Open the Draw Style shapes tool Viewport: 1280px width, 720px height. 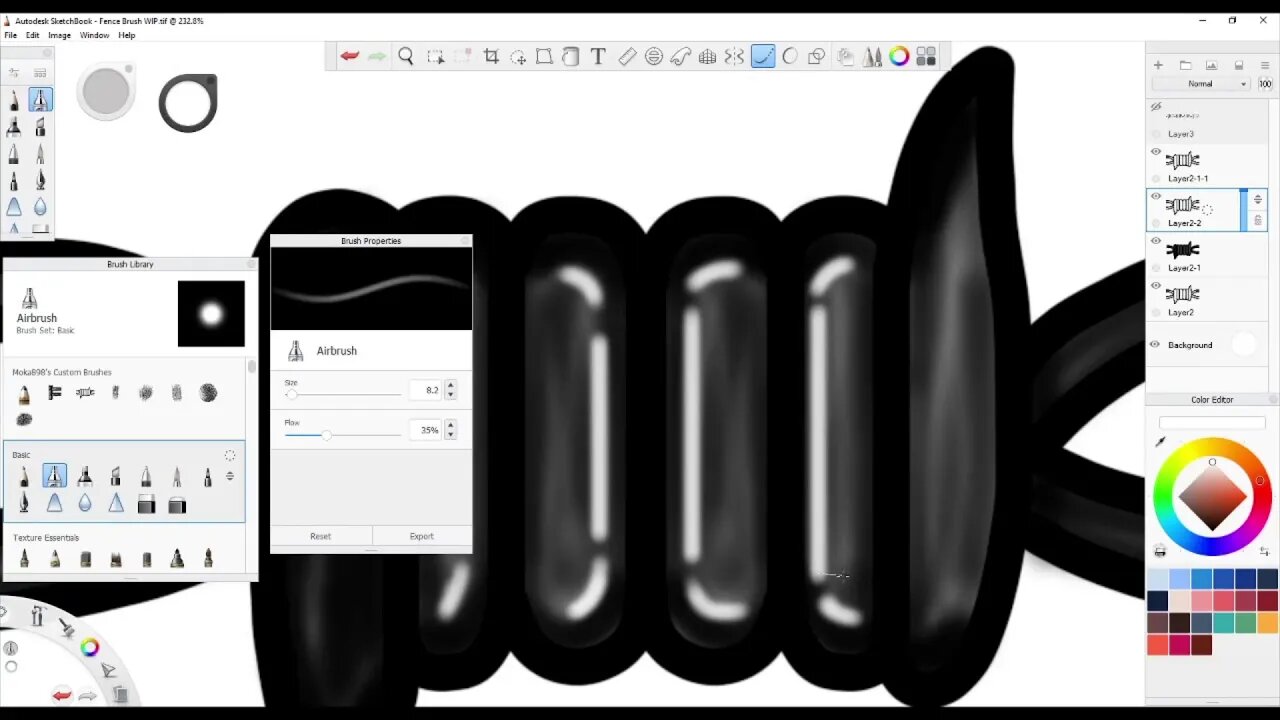click(817, 57)
